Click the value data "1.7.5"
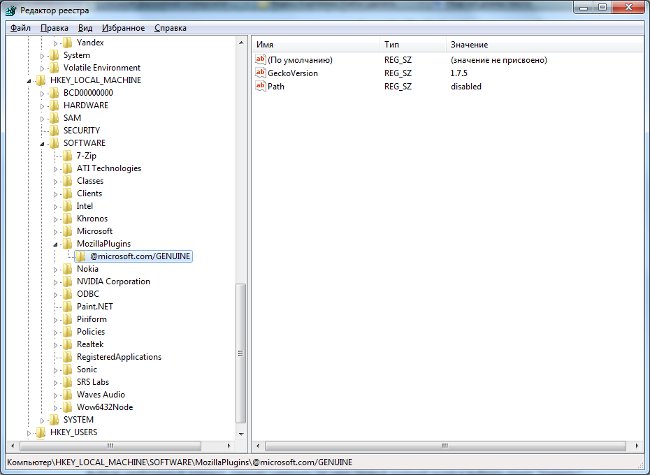 coord(459,73)
